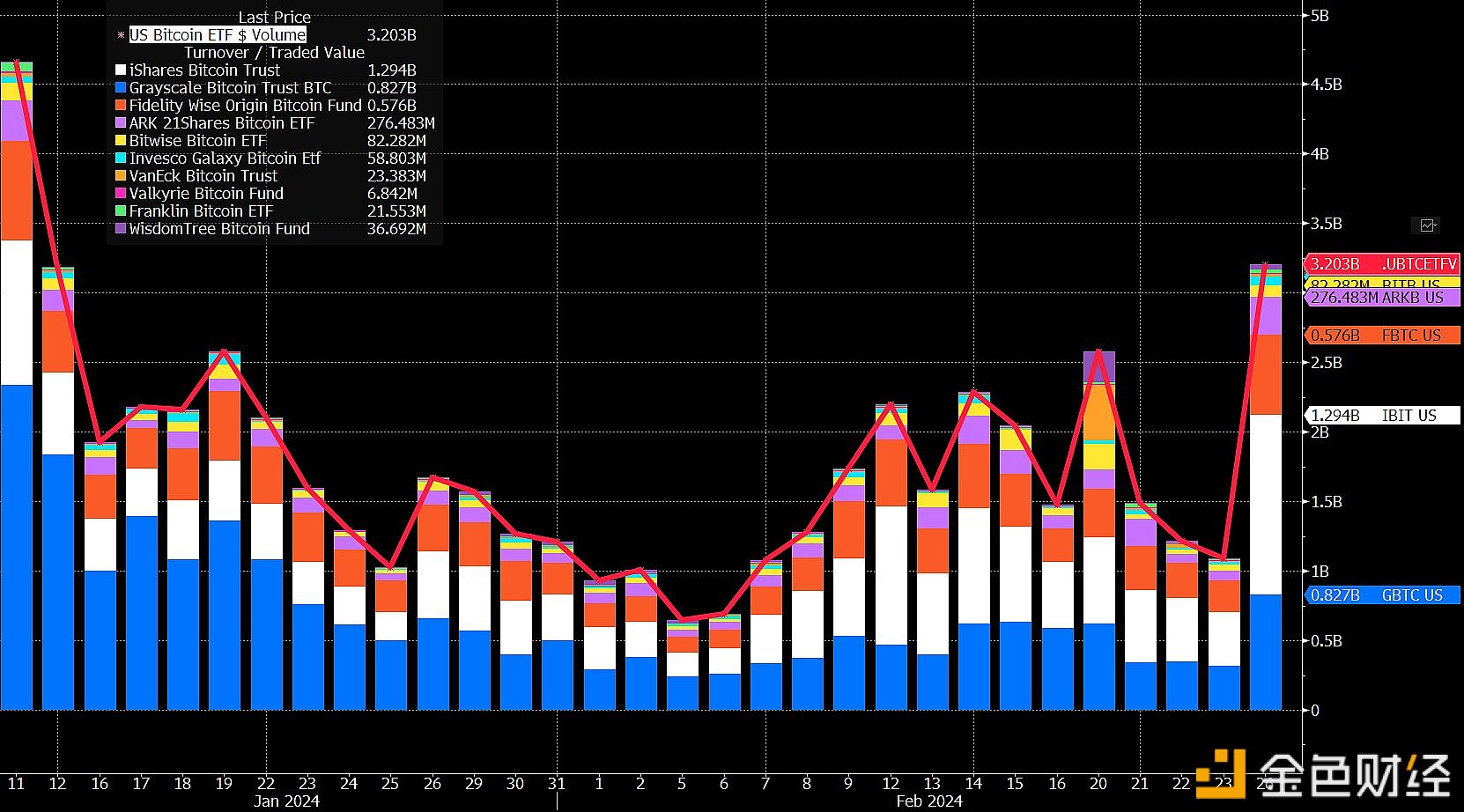Click the x-axis date label 14
The height and width of the screenshot is (812, 1464).
(973, 783)
